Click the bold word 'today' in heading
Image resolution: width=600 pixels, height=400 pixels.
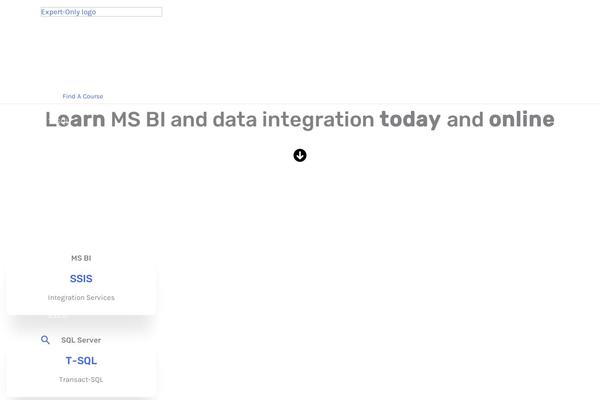tap(410, 120)
